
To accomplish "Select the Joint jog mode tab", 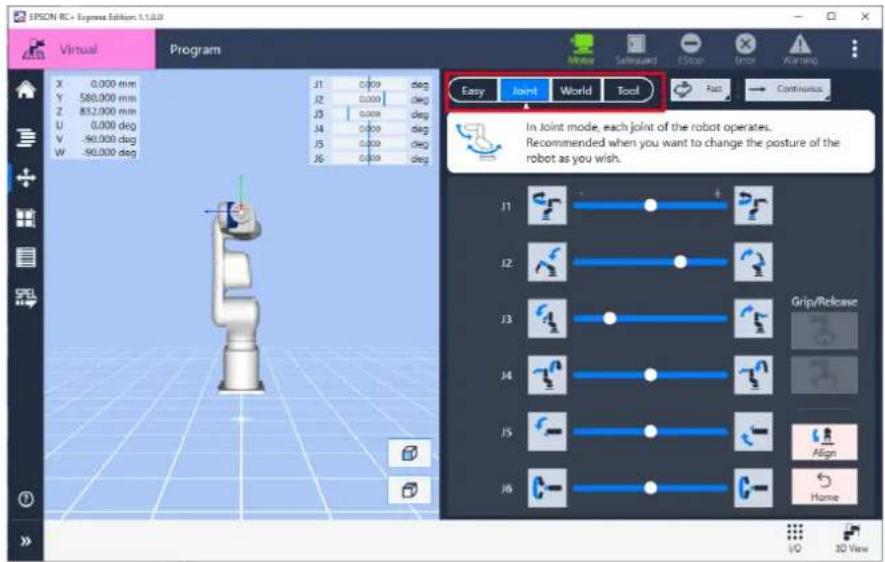I will (525, 90).
